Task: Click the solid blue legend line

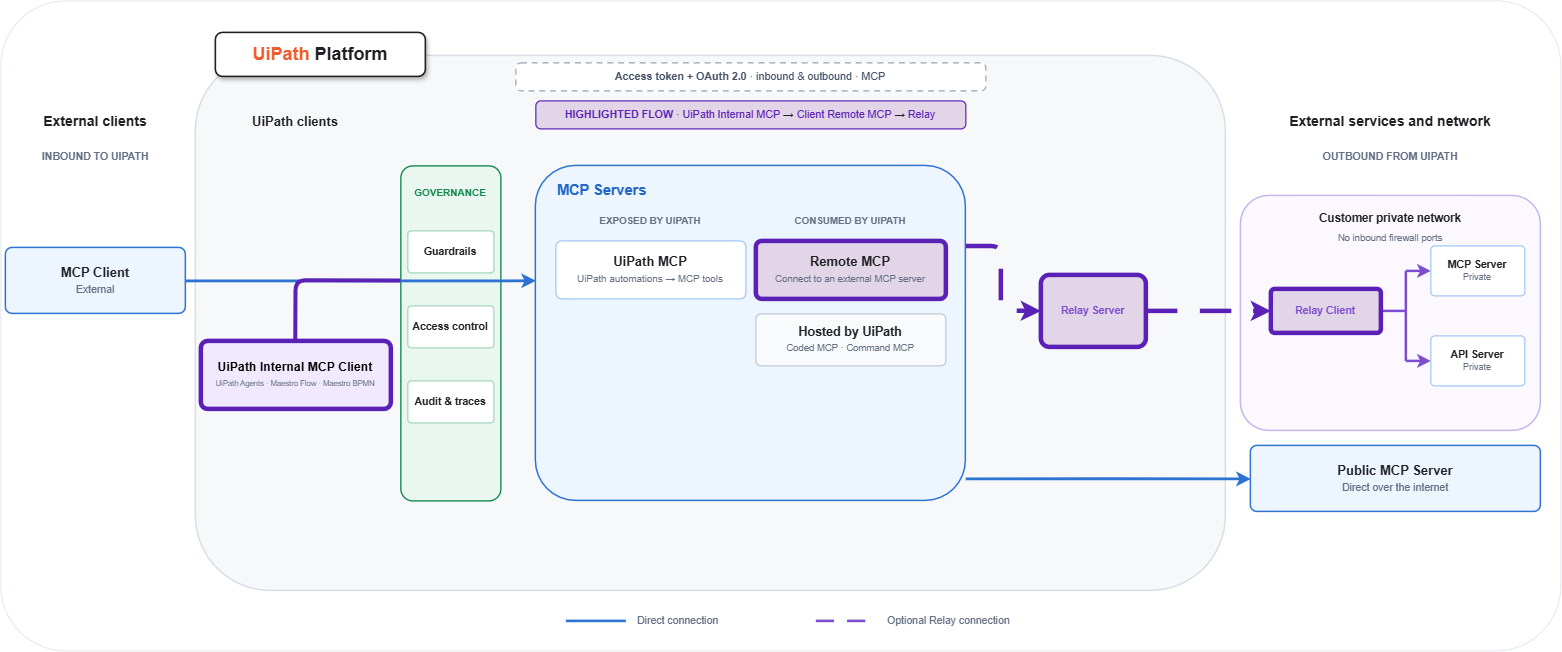Action: tap(596, 621)
